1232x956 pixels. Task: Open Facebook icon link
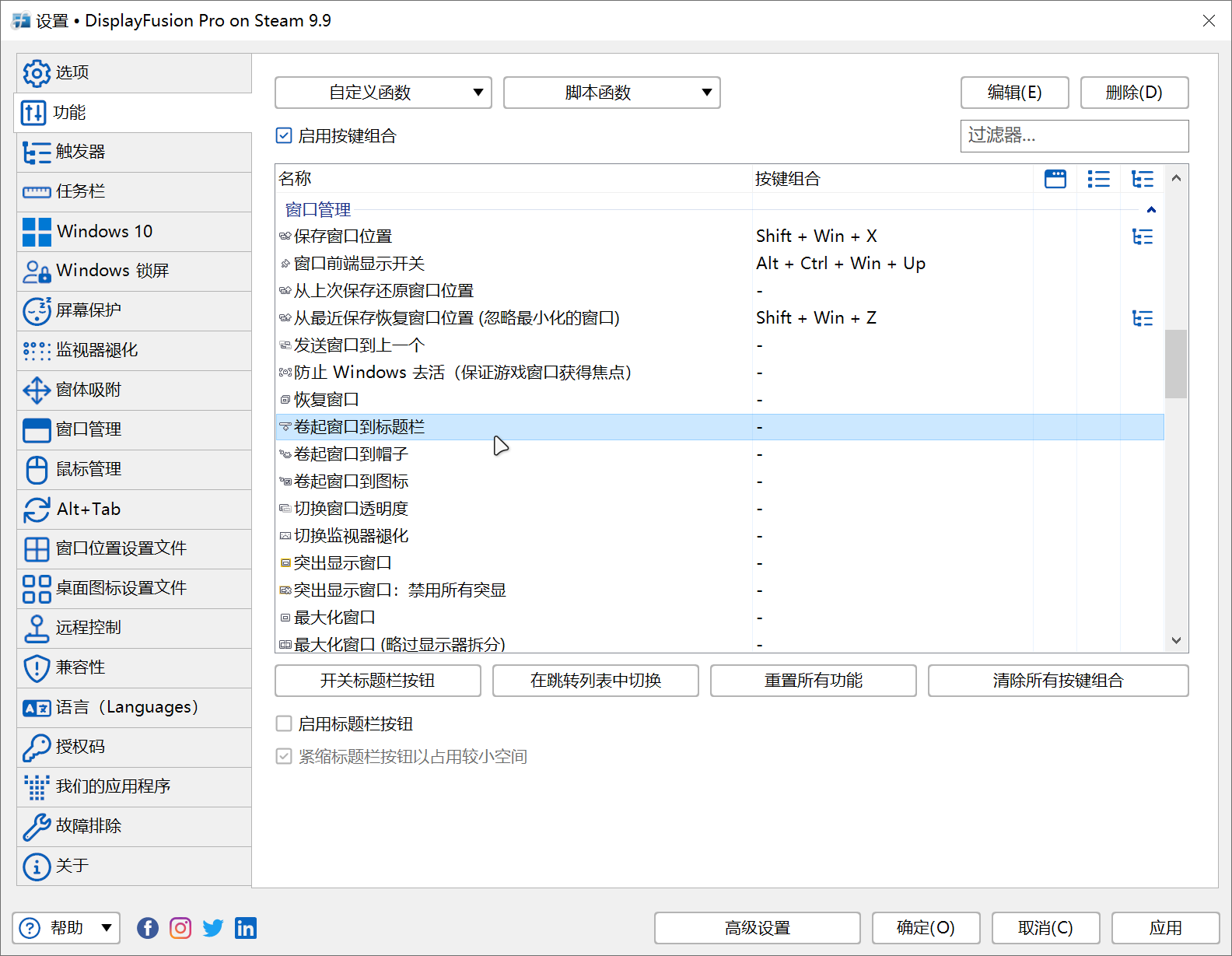pos(148,928)
